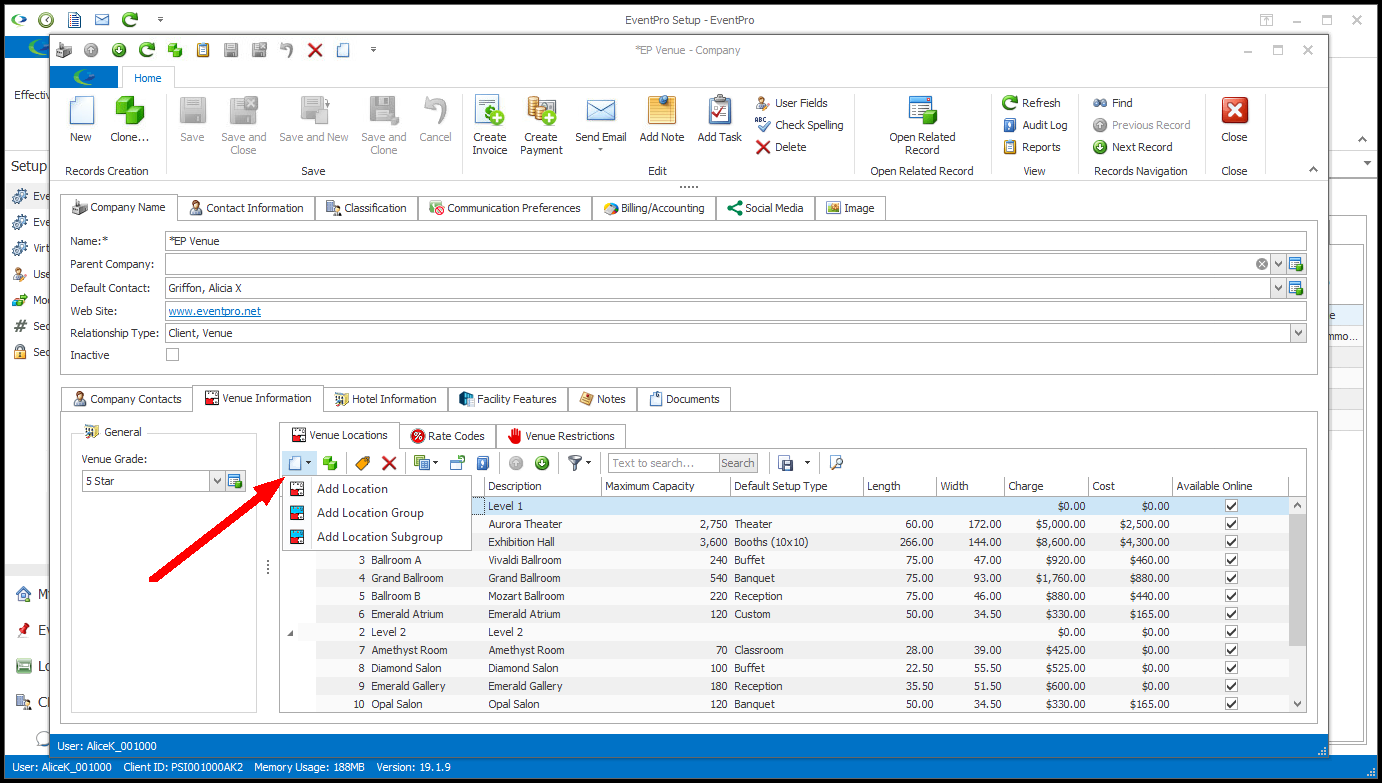Click the clipboard icon in company window quick access bar
The height and width of the screenshot is (783, 1382).
coord(203,50)
